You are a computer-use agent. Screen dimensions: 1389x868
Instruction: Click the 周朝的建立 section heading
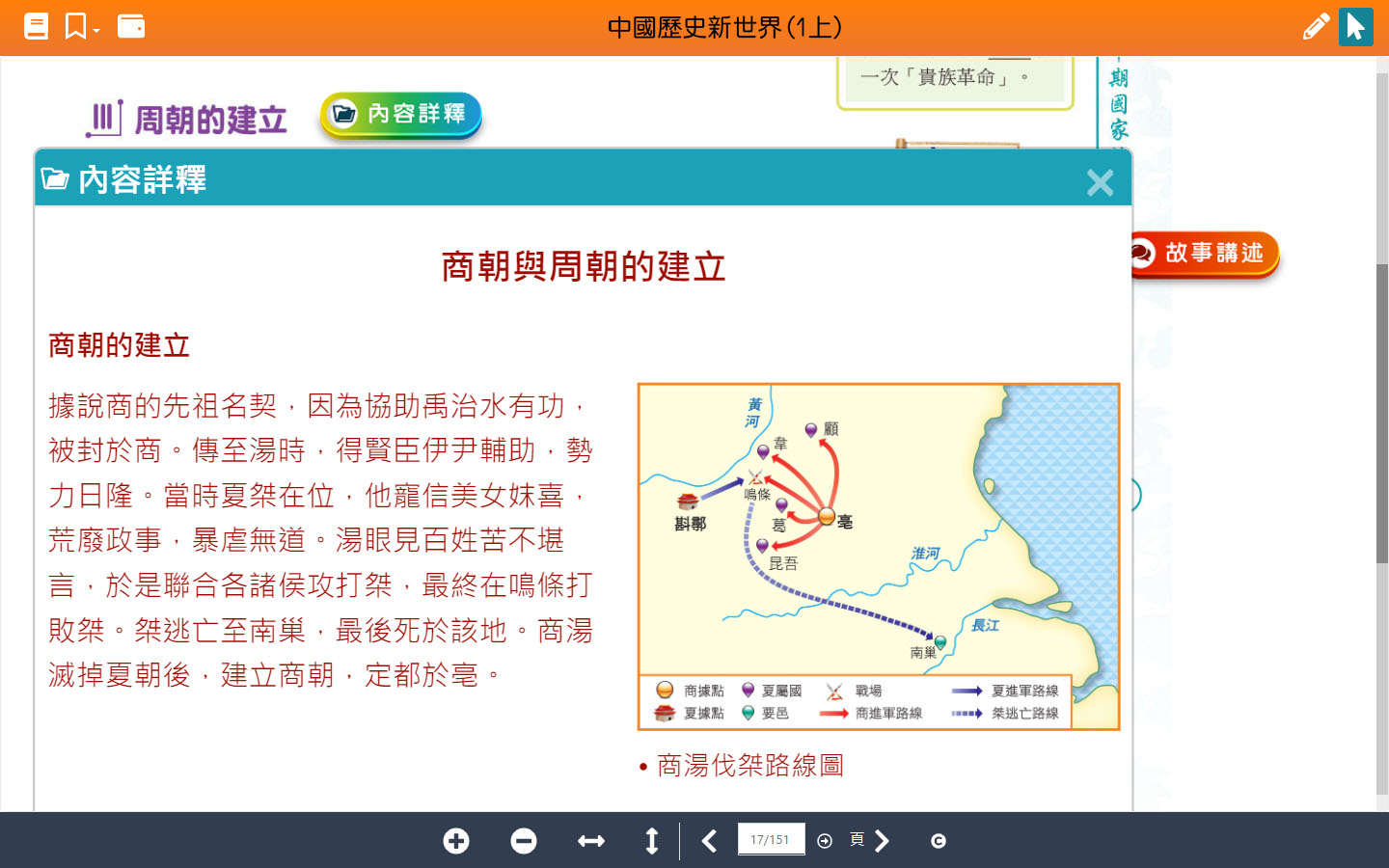(209, 121)
